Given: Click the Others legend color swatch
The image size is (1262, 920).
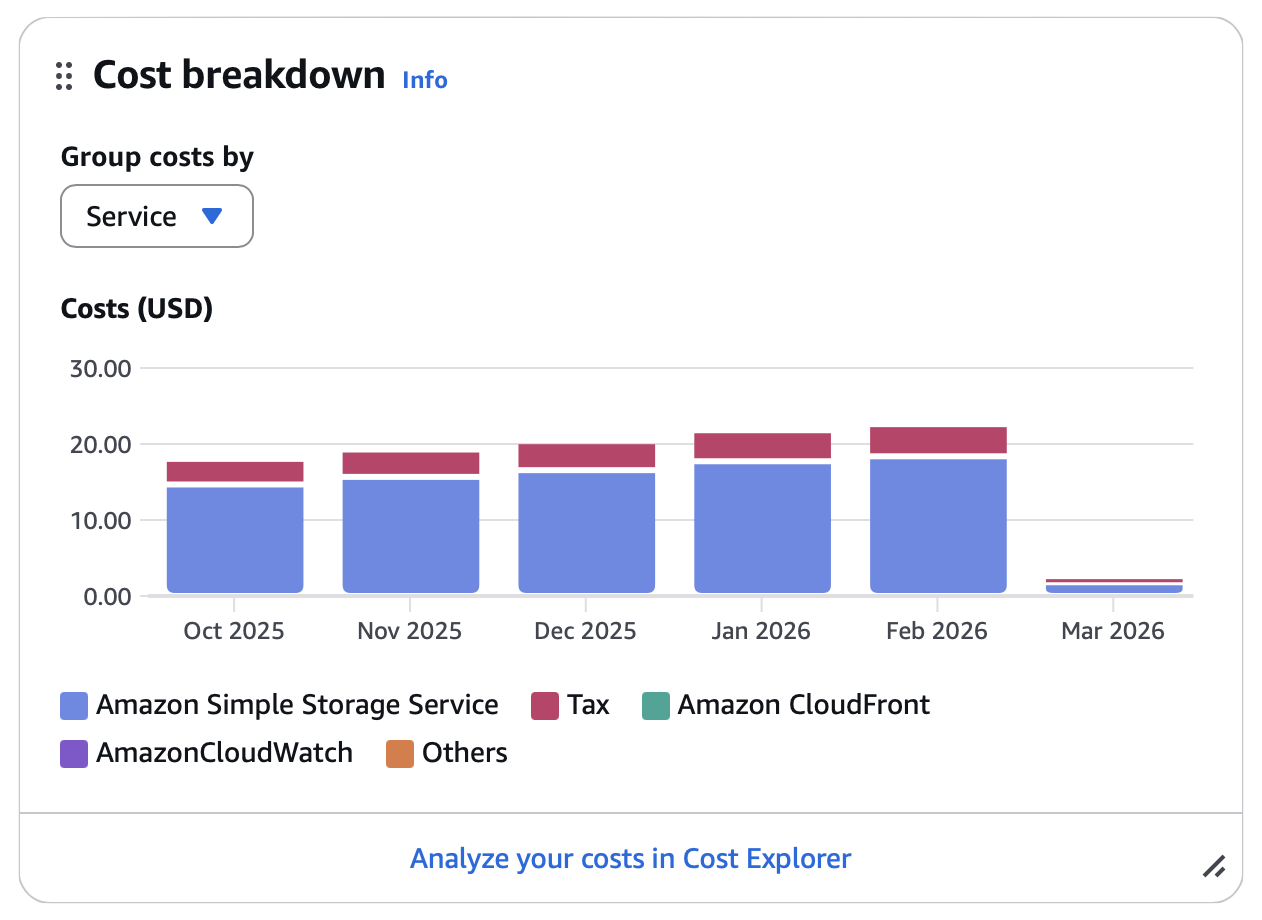Looking at the screenshot, I should (x=400, y=754).
